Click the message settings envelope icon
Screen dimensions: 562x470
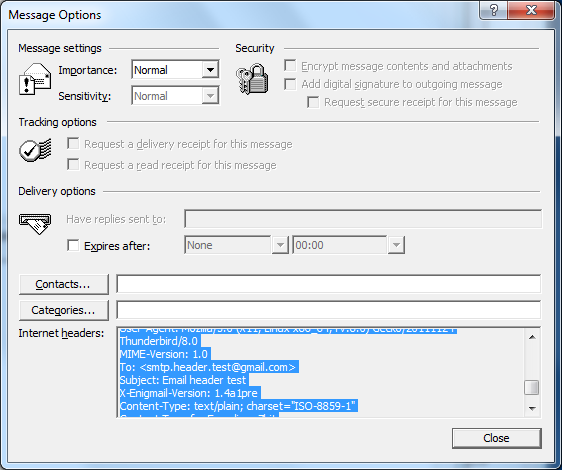point(35,79)
